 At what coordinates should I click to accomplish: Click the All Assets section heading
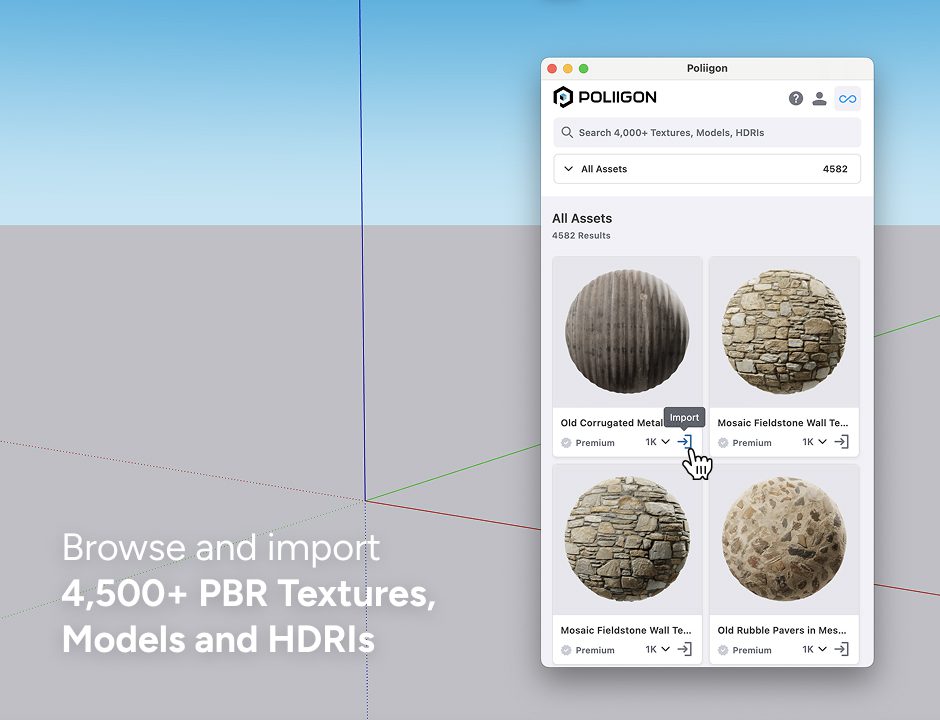click(582, 218)
